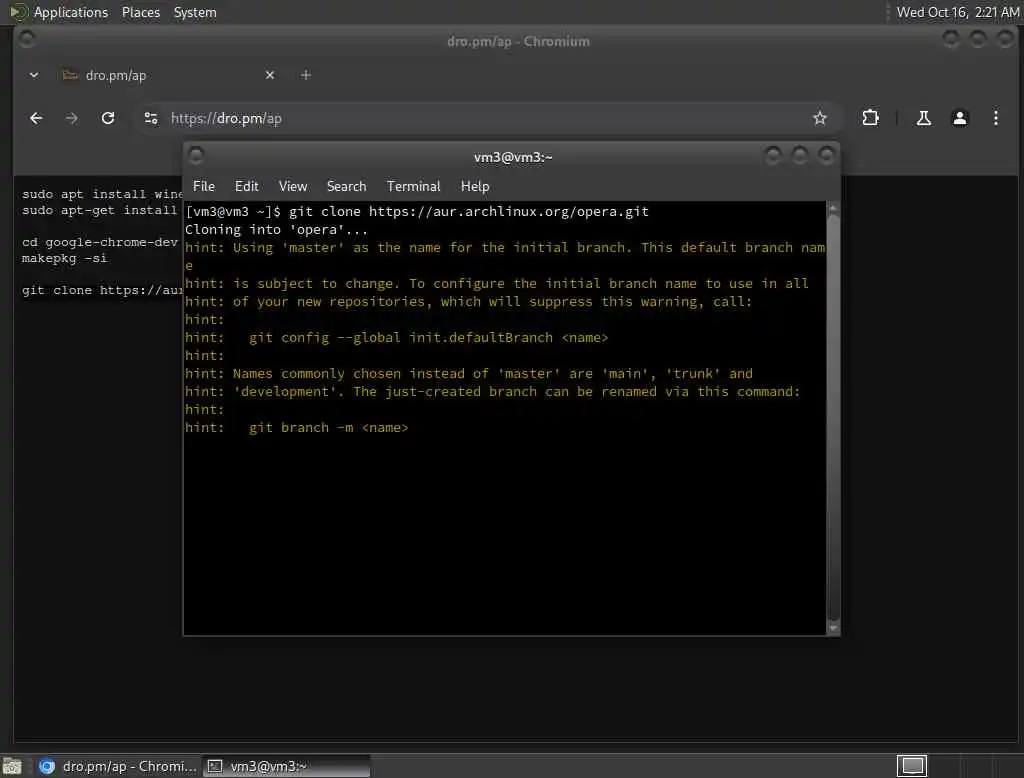Viewport: 1024px width, 778px height.
Task: Switch to Chromium in the taskbar
Action: tap(118, 766)
